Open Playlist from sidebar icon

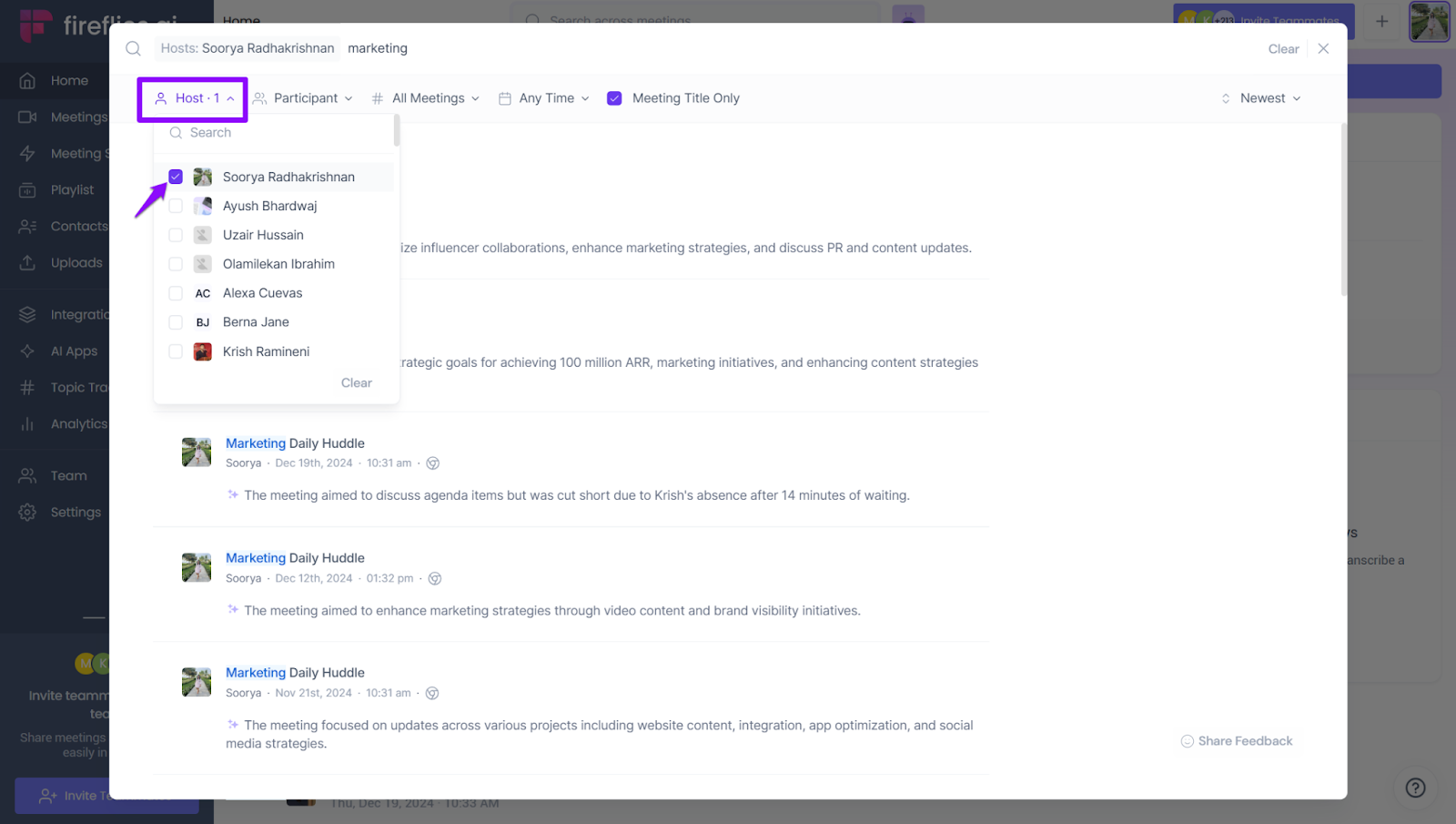point(27,190)
